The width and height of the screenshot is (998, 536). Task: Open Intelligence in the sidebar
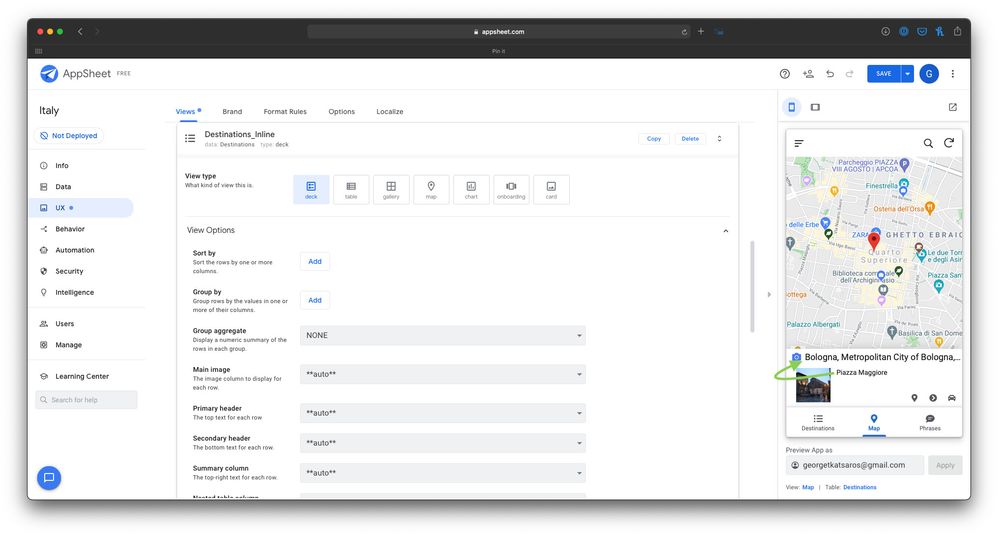[x=74, y=292]
